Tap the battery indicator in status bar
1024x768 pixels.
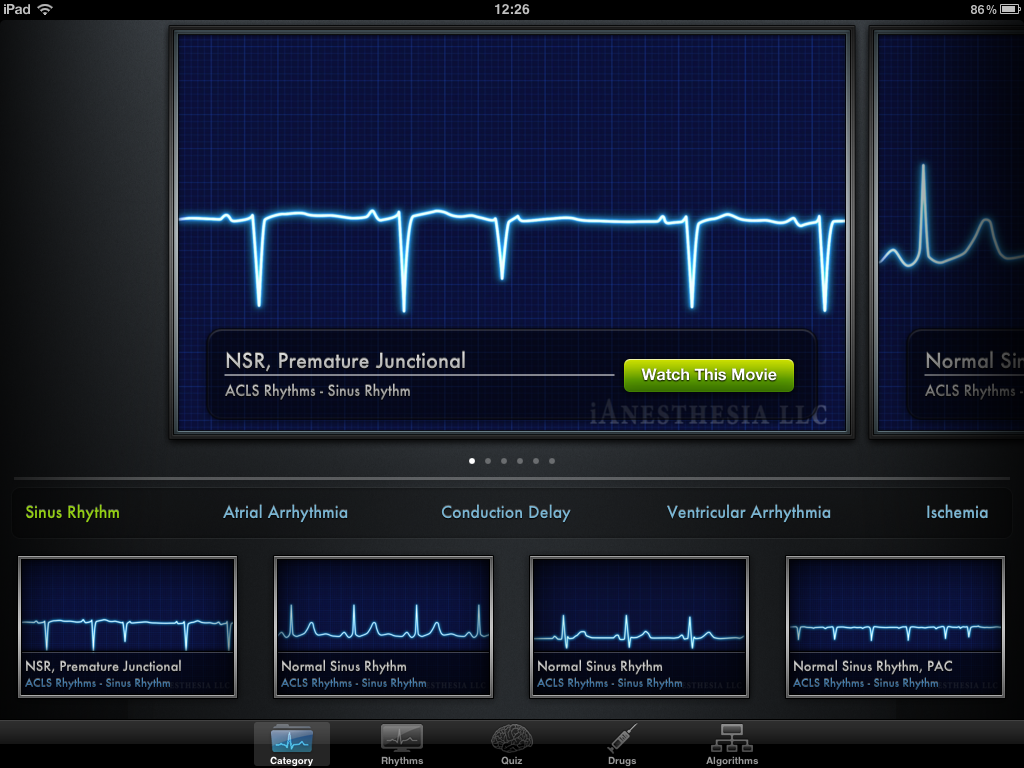pyautogui.click(x=1007, y=9)
